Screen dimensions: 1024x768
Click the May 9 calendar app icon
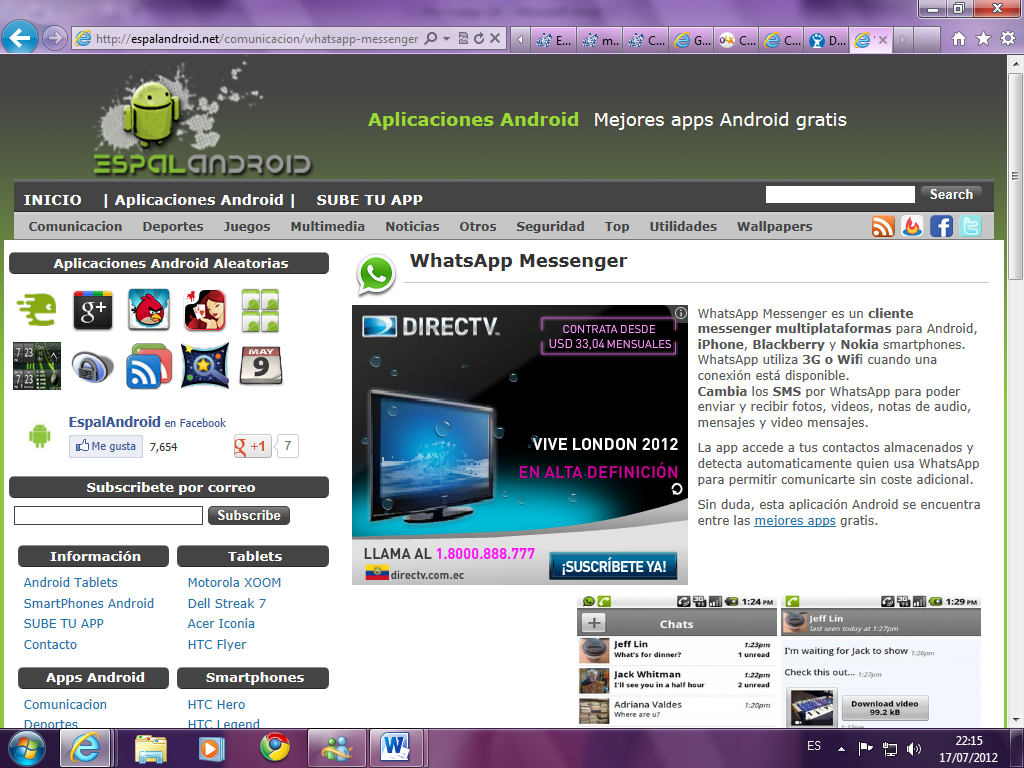tap(261, 366)
